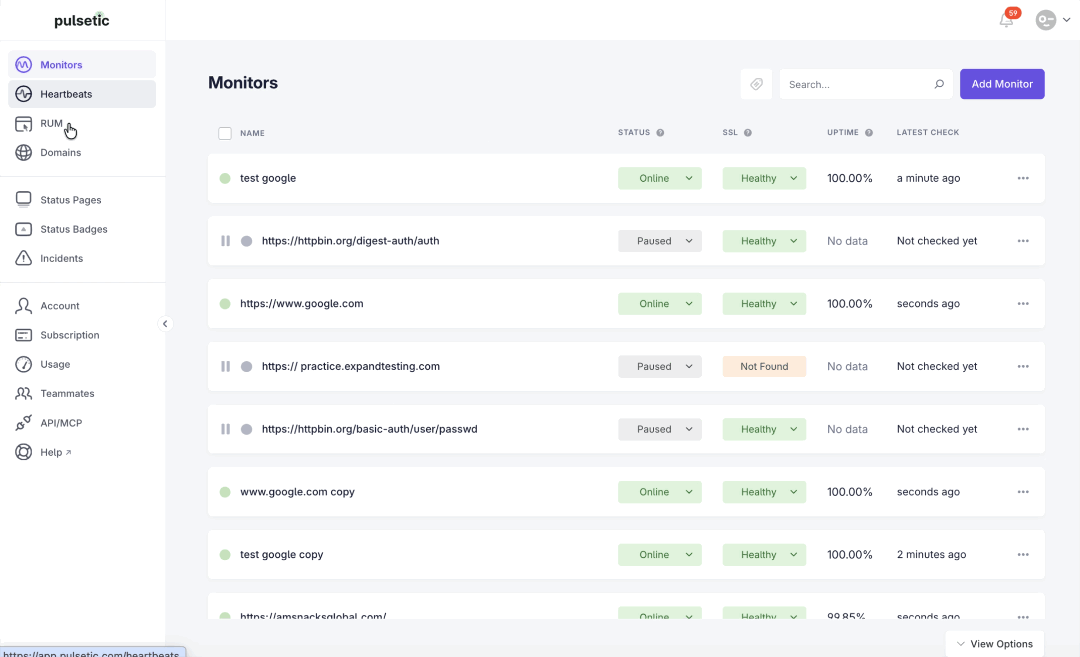
Task: Click the Not Found SSL badge
Action: pyautogui.click(x=764, y=366)
